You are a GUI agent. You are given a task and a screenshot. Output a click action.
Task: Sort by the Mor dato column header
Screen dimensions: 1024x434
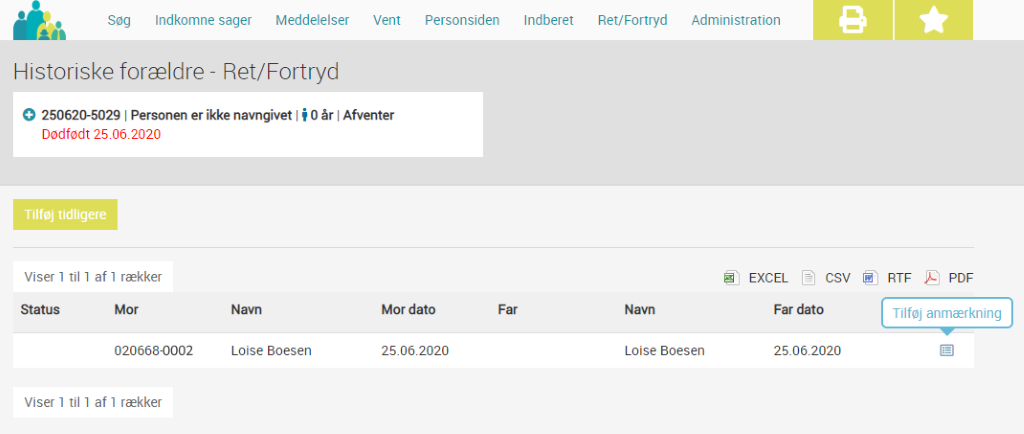click(x=408, y=309)
